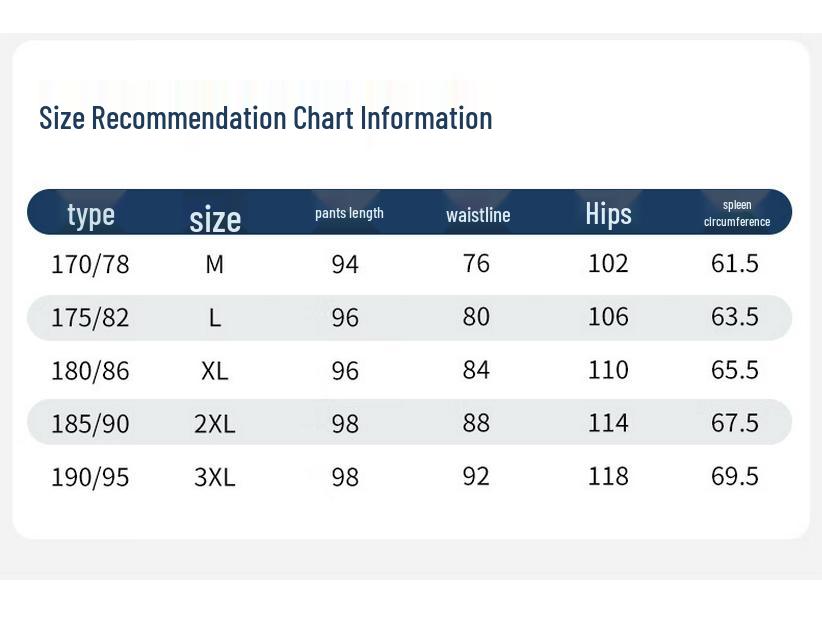Screen dimensions: 822x617
Task: Click the waistline column header
Action: coord(478,215)
